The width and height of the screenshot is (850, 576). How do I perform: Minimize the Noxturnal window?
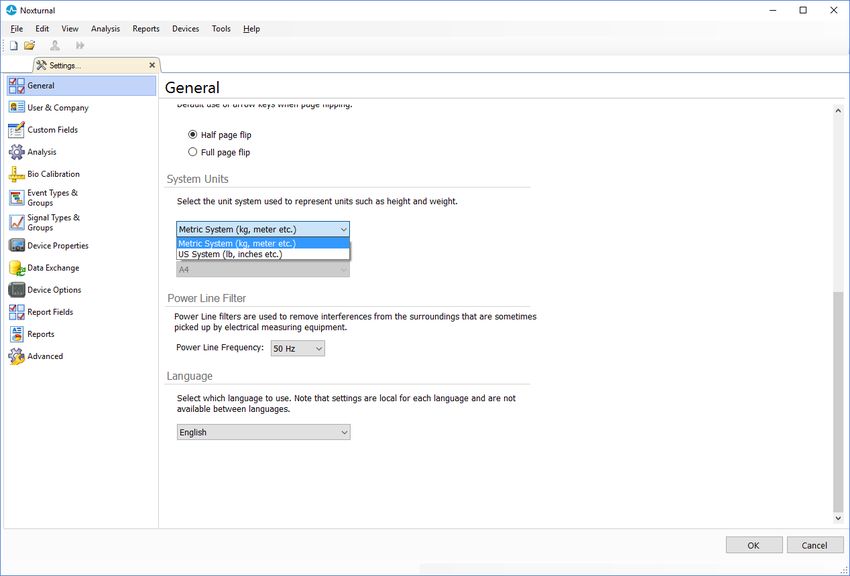tap(773, 10)
